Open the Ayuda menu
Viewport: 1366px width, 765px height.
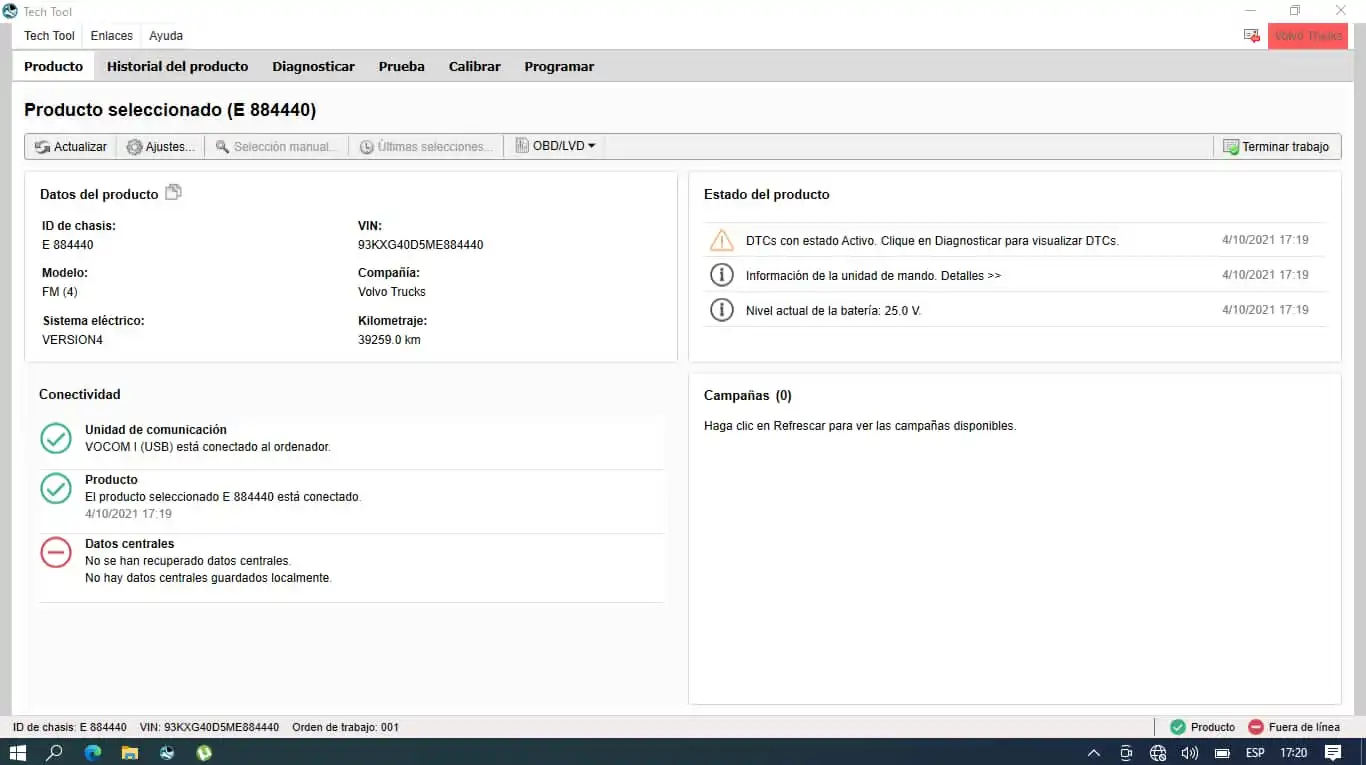click(x=166, y=36)
